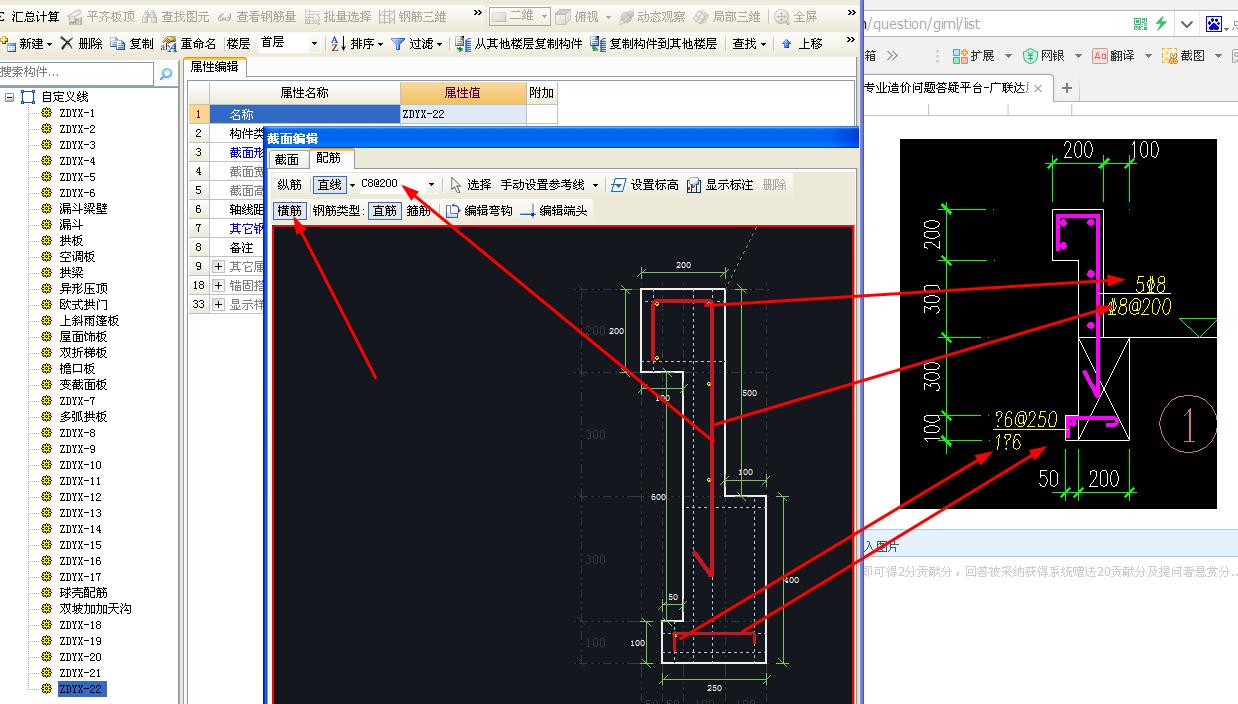Click the 钢筋三维 rebar 3D icon
This screenshot has width=1238, height=704.
tap(388, 17)
